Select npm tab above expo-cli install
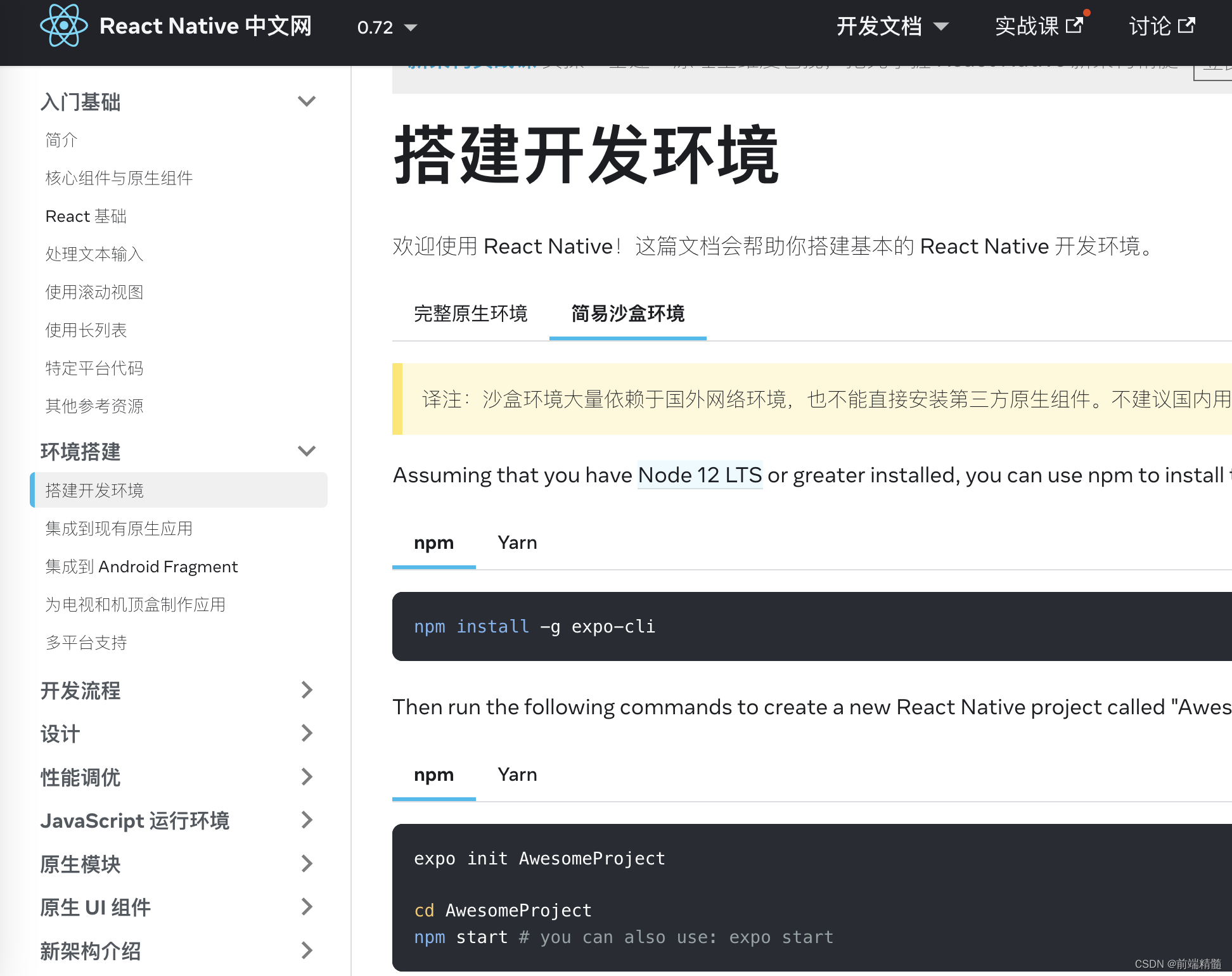 (x=434, y=543)
